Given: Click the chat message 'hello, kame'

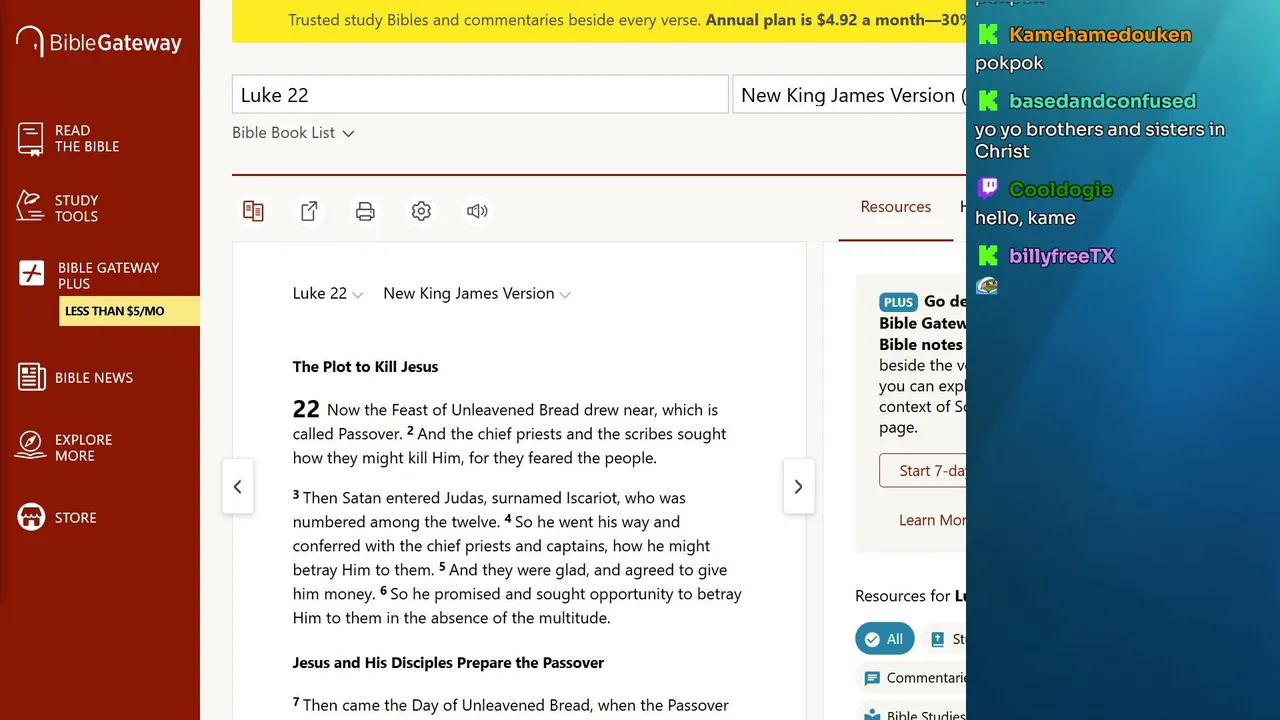Looking at the screenshot, I should tap(1025, 218).
